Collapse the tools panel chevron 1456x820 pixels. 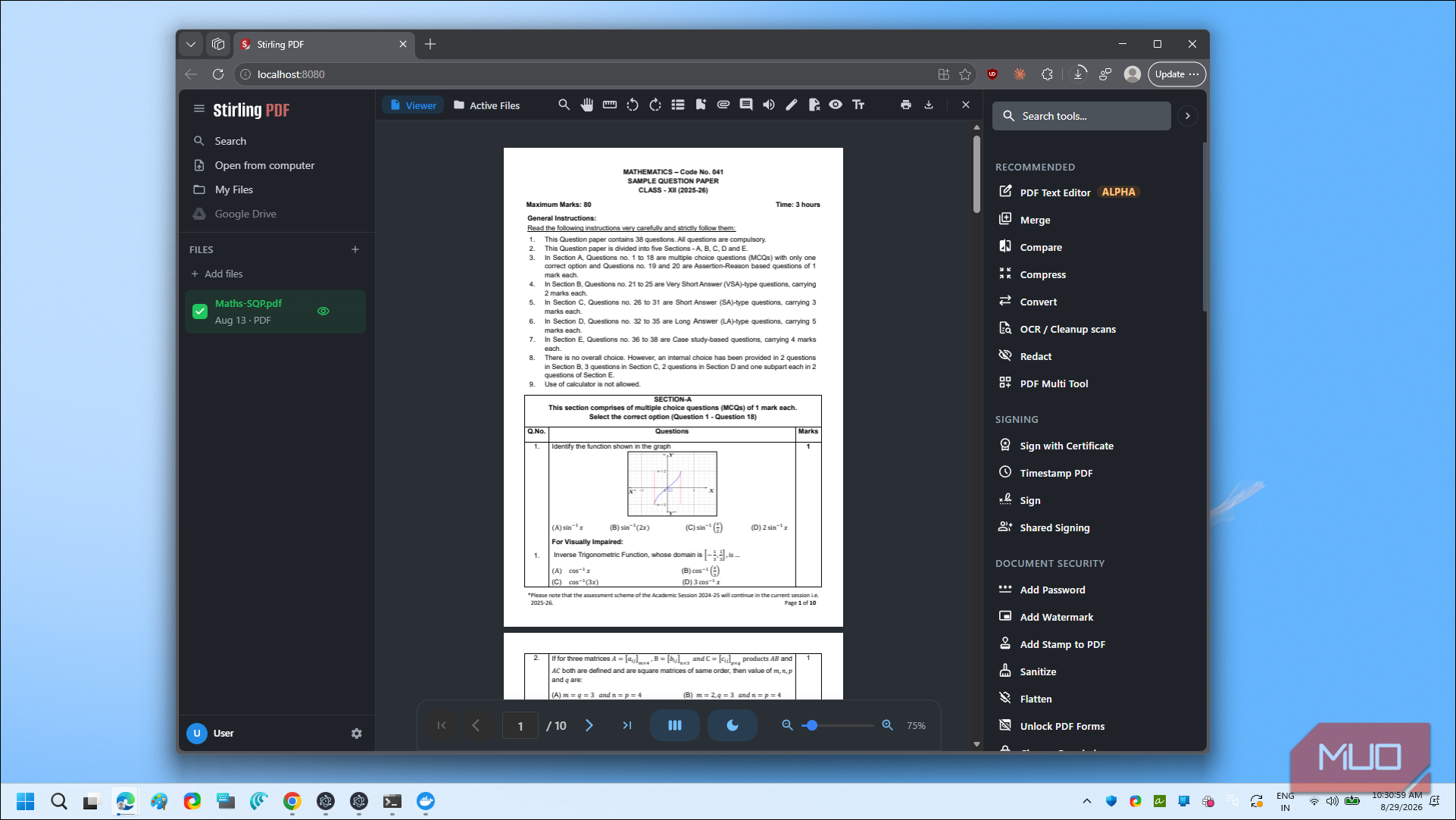click(x=1188, y=116)
